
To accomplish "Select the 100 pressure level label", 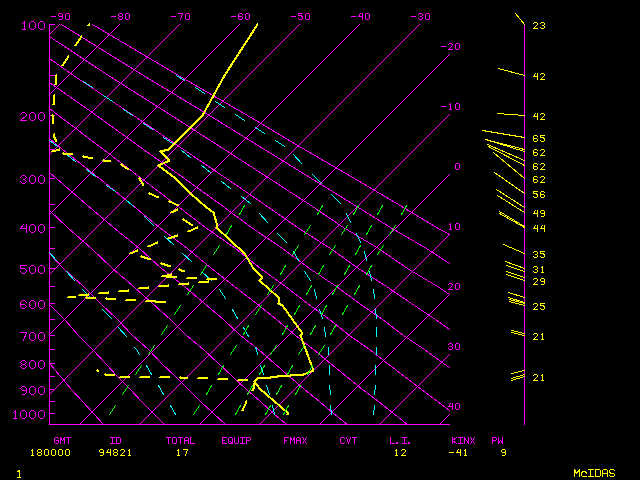I will (x=33, y=25).
